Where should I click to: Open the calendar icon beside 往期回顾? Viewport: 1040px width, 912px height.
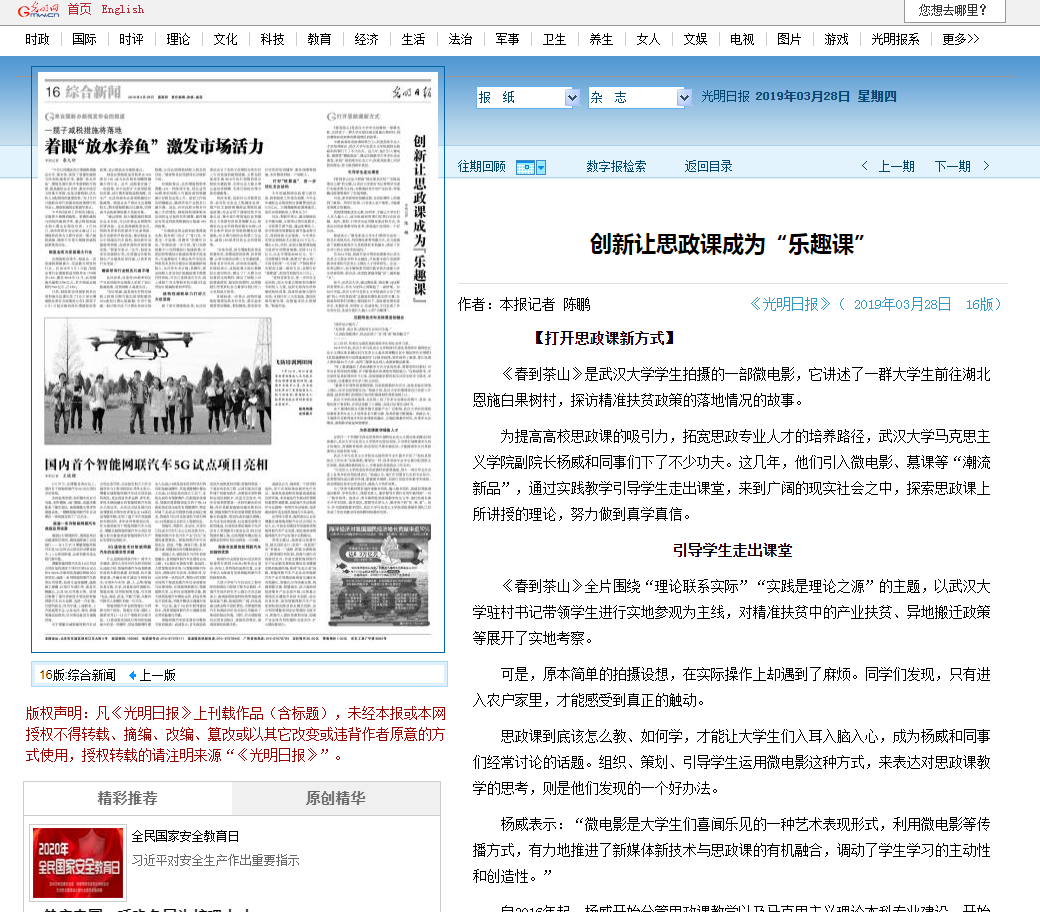pyautogui.click(x=525, y=167)
